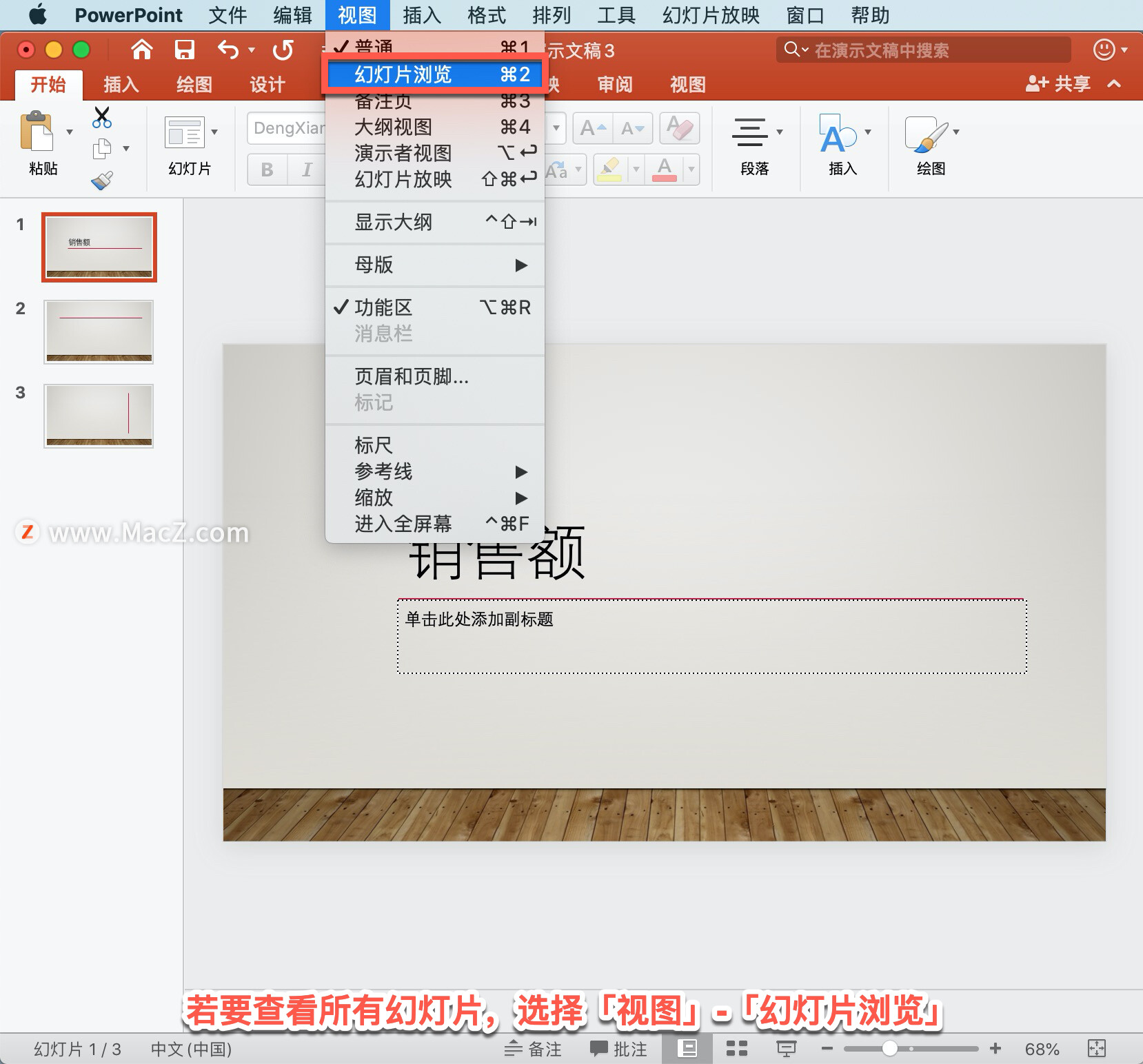Increase the font size
Viewport: 1143px width, 1064px height.
click(x=593, y=128)
